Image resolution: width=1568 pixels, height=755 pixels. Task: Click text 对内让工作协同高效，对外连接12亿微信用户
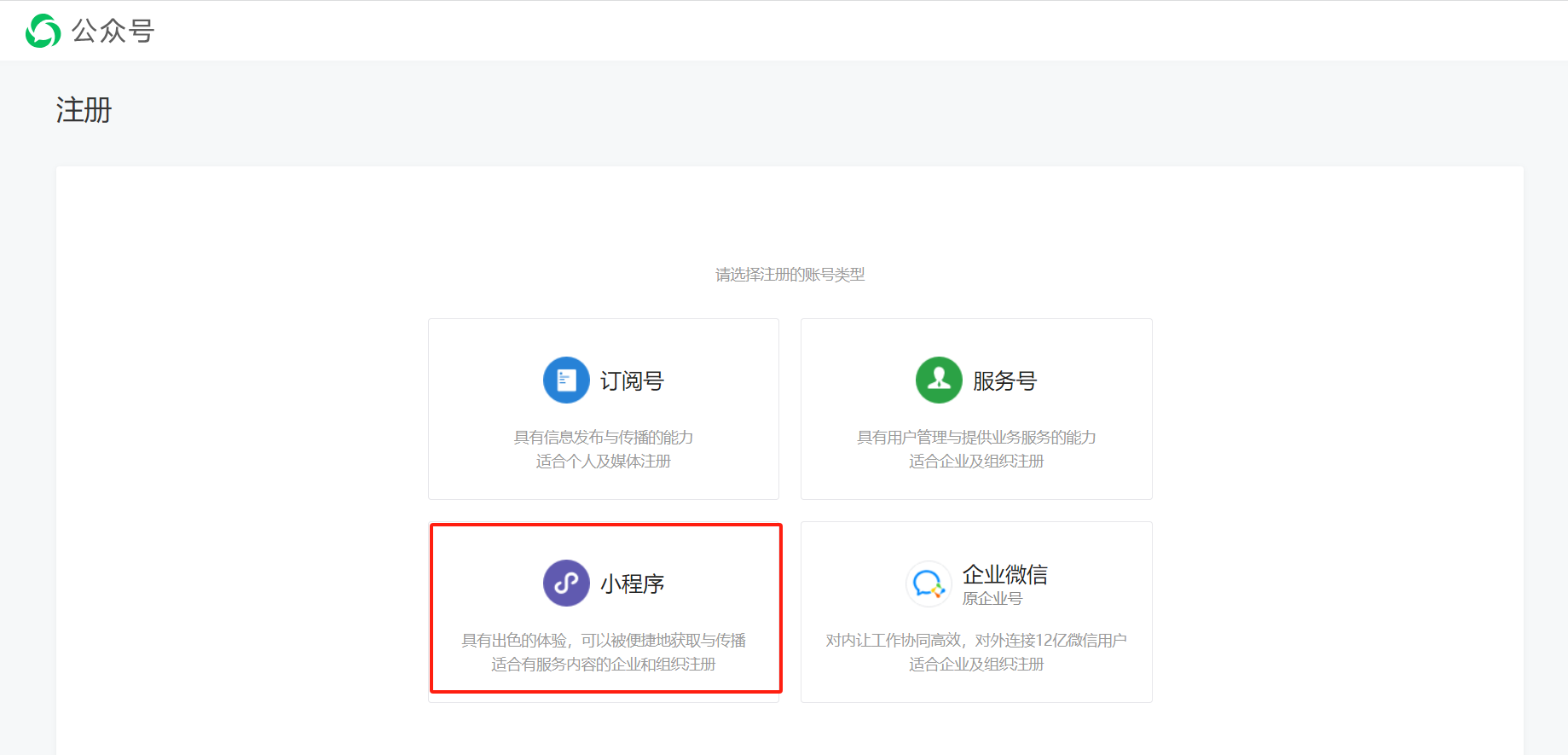tap(976, 641)
